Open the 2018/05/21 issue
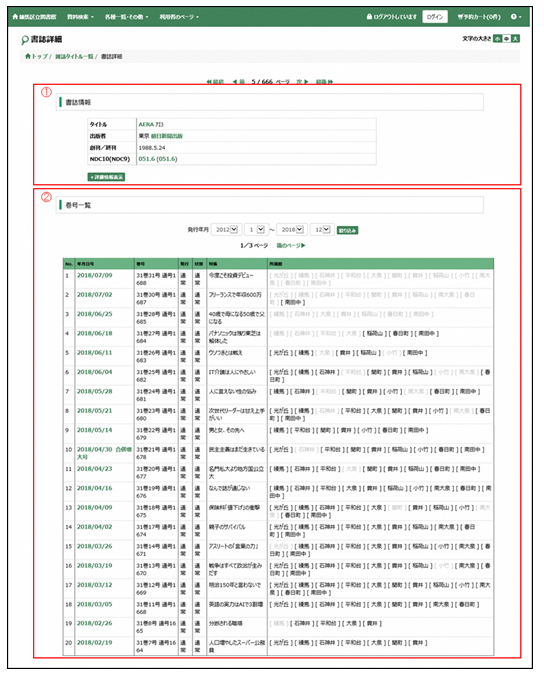Screen dimensions: 544x679 tap(94, 411)
